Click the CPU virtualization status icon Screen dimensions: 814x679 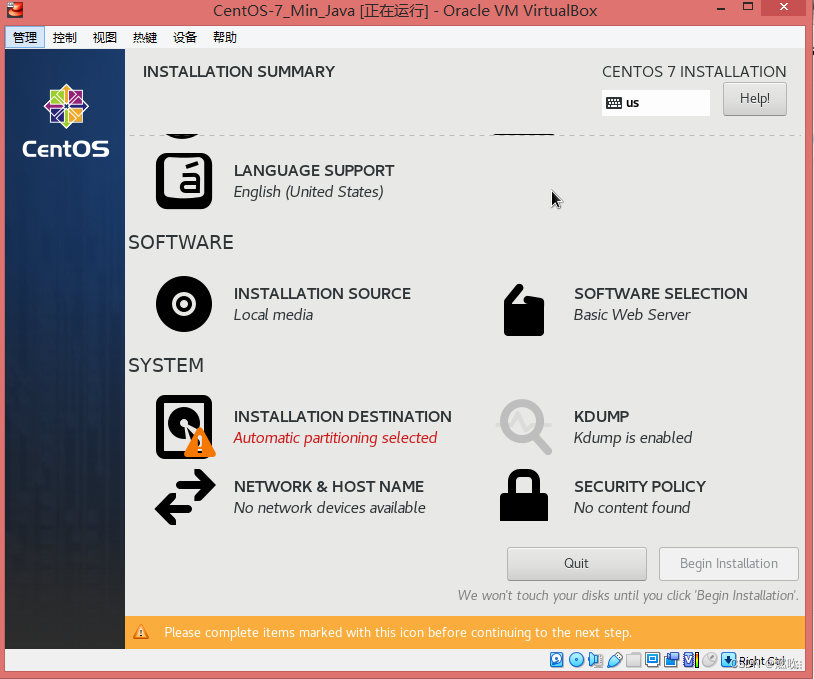click(x=691, y=659)
